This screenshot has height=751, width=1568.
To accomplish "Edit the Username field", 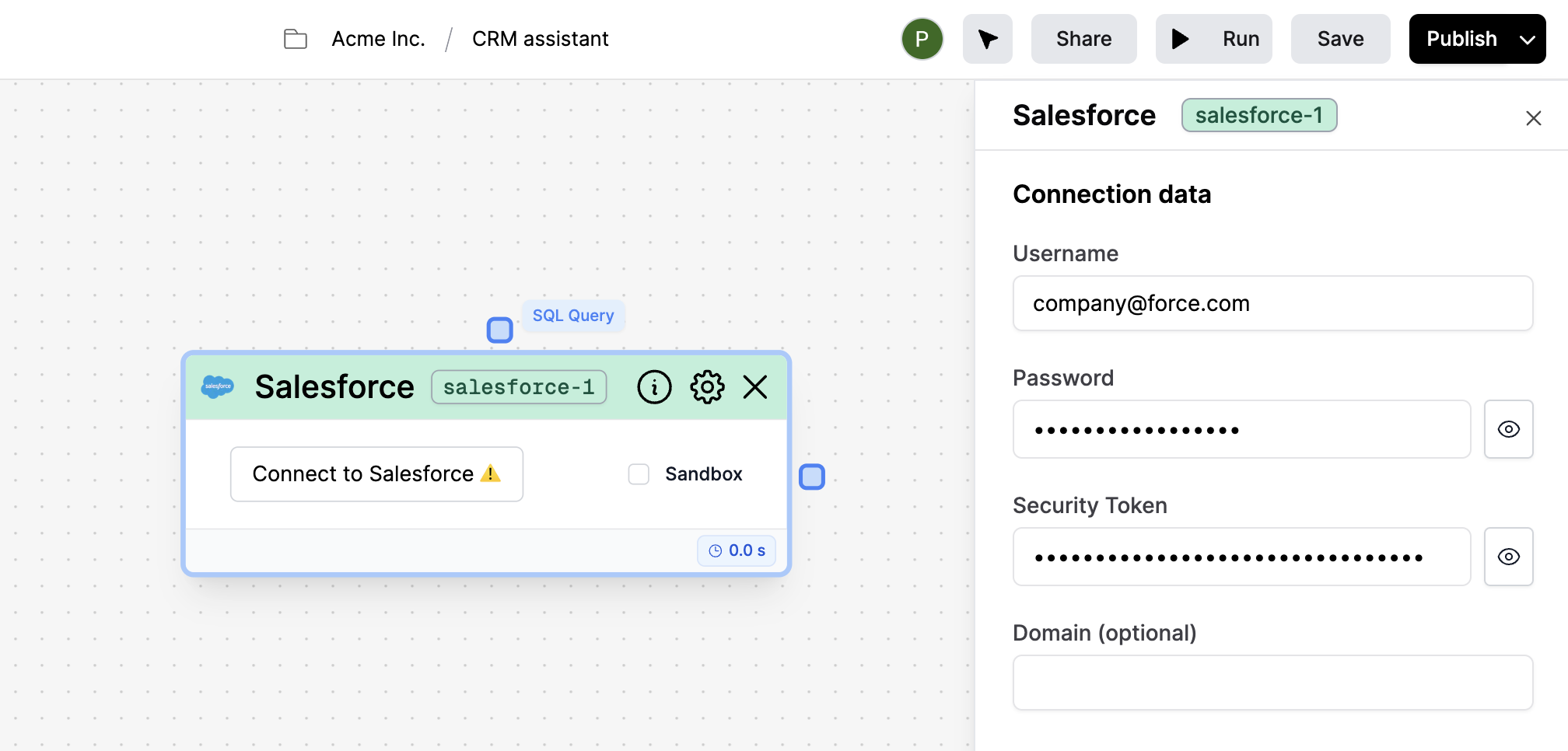I will click(1272, 303).
